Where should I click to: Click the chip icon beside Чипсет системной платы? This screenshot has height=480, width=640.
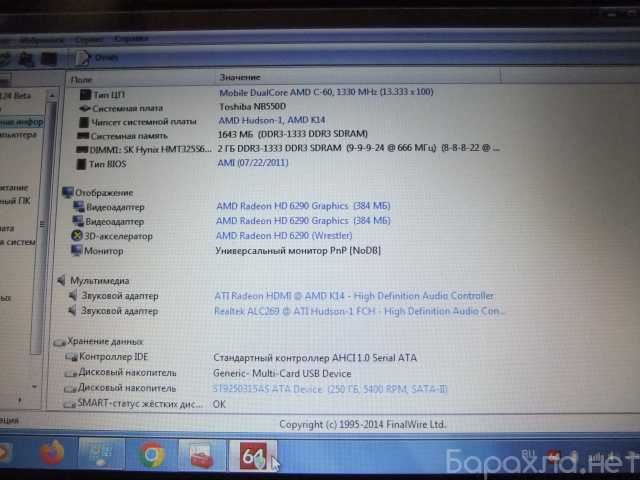click(84, 122)
